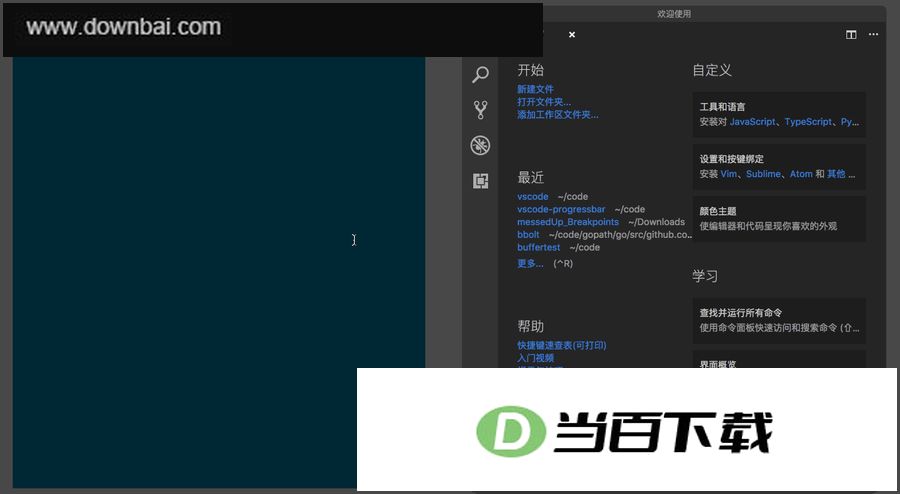This screenshot has width=900, height=494.
Task: Open 快捷键速查表(可打印) help link
Action: 561,345
